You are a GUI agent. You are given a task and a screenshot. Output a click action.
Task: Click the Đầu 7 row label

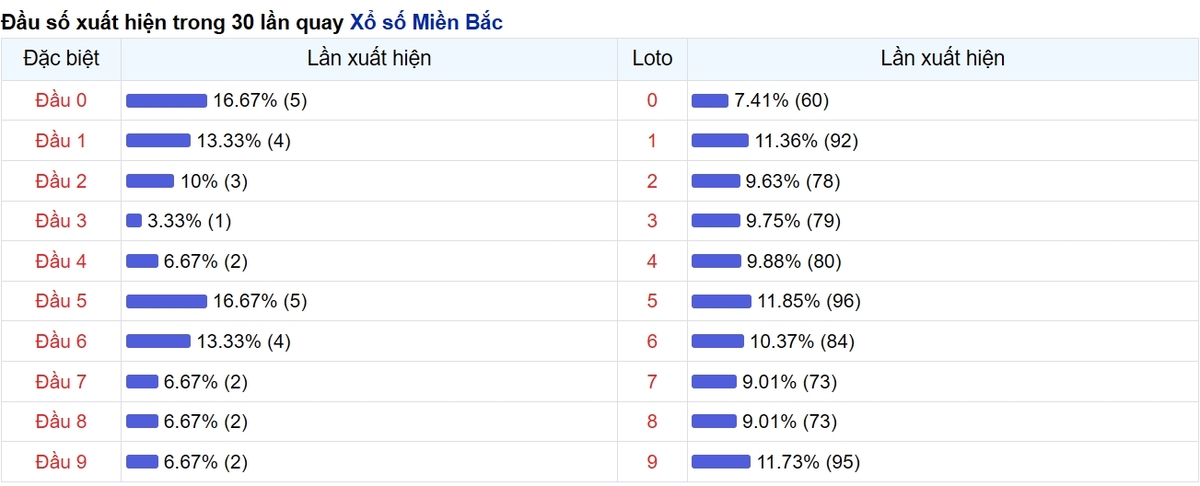point(61,381)
